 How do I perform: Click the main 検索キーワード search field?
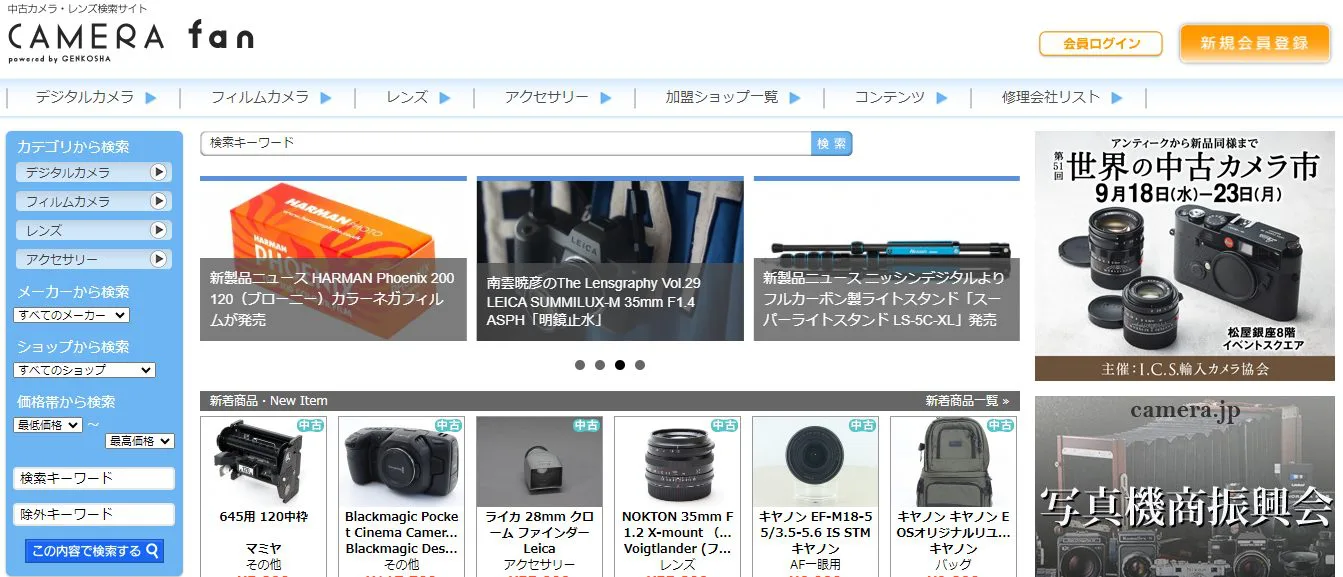[505, 144]
